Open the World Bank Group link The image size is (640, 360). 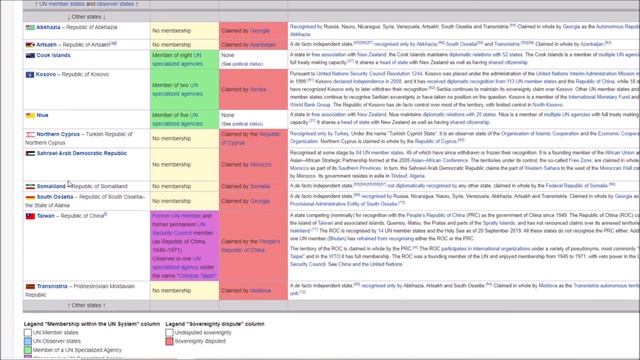(x=310, y=105)
